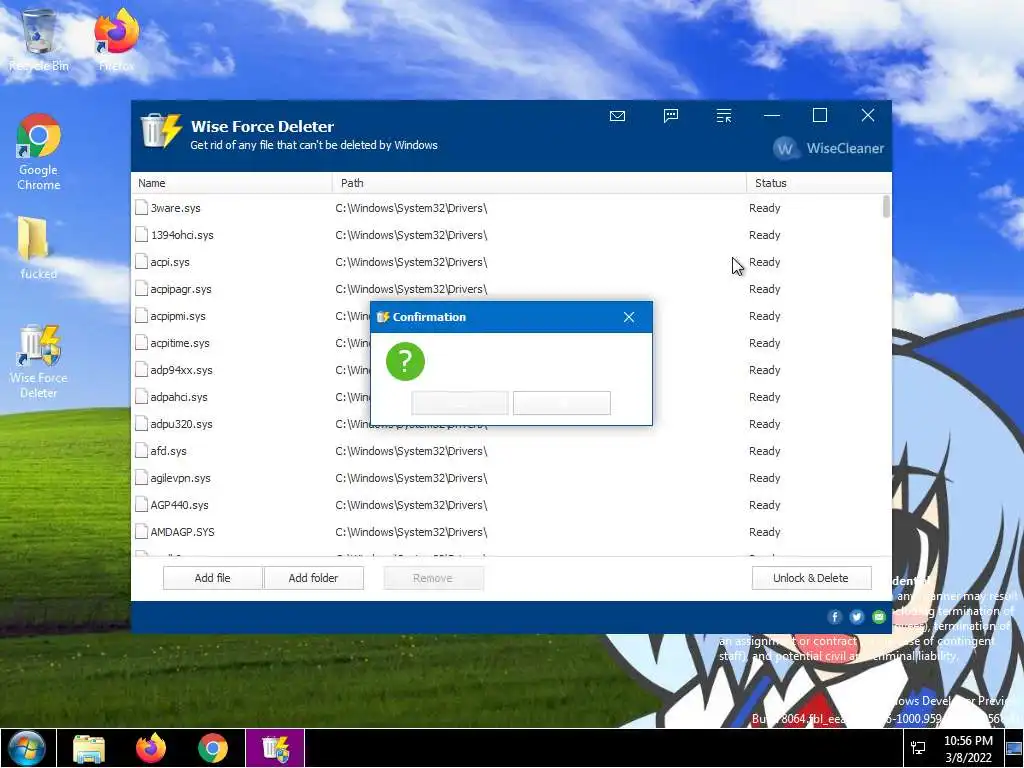Select the acpi.sys file entry

click(x=507, y=262)
